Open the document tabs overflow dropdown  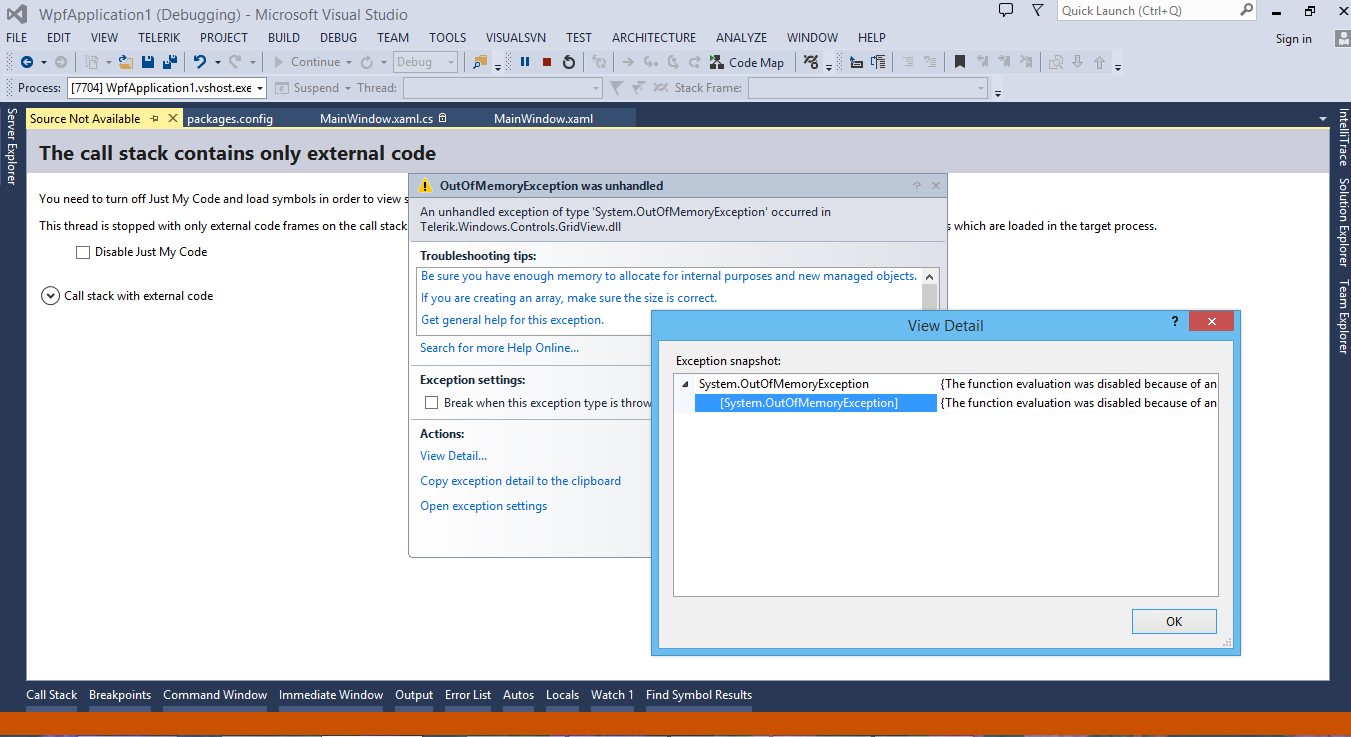tap(1323, 119)
